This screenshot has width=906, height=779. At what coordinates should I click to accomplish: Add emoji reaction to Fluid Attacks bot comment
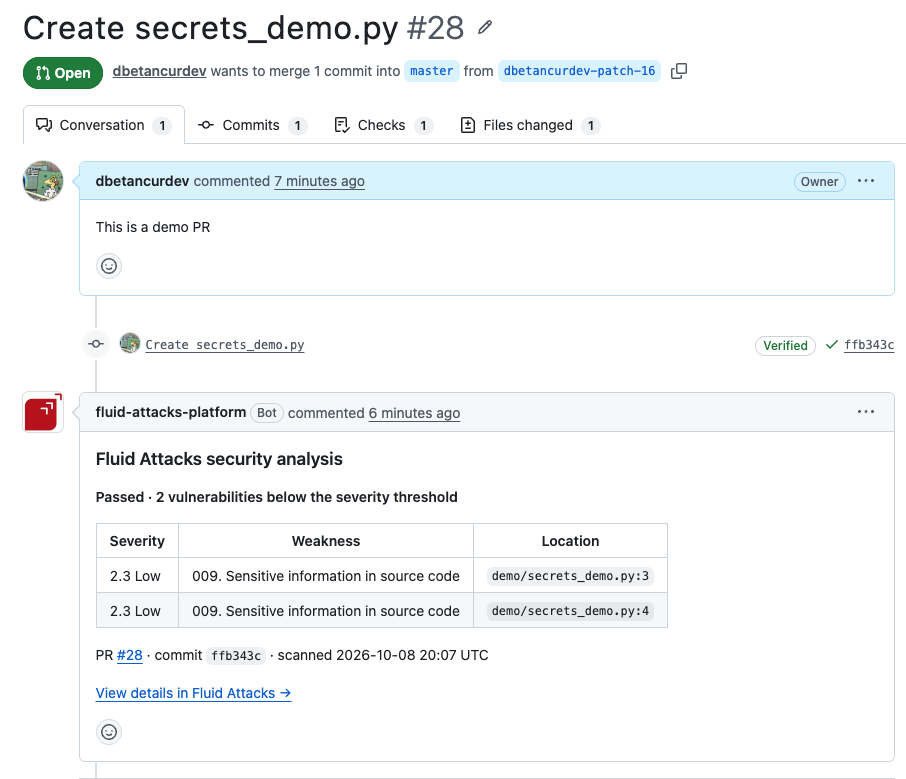point(109,732)
